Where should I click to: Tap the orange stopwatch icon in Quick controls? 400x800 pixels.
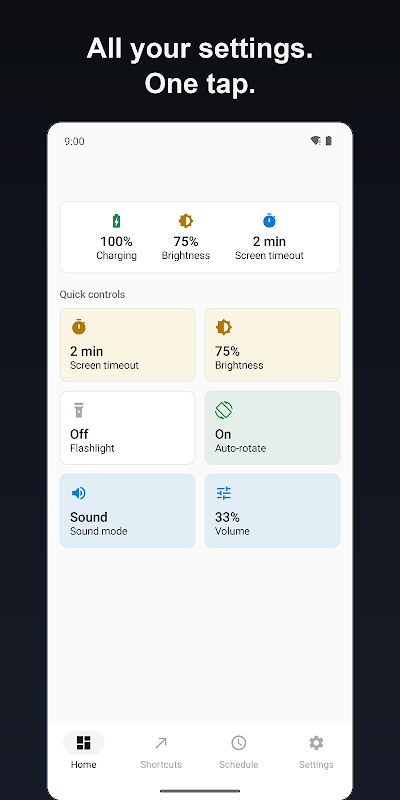[x=79, y=327]
